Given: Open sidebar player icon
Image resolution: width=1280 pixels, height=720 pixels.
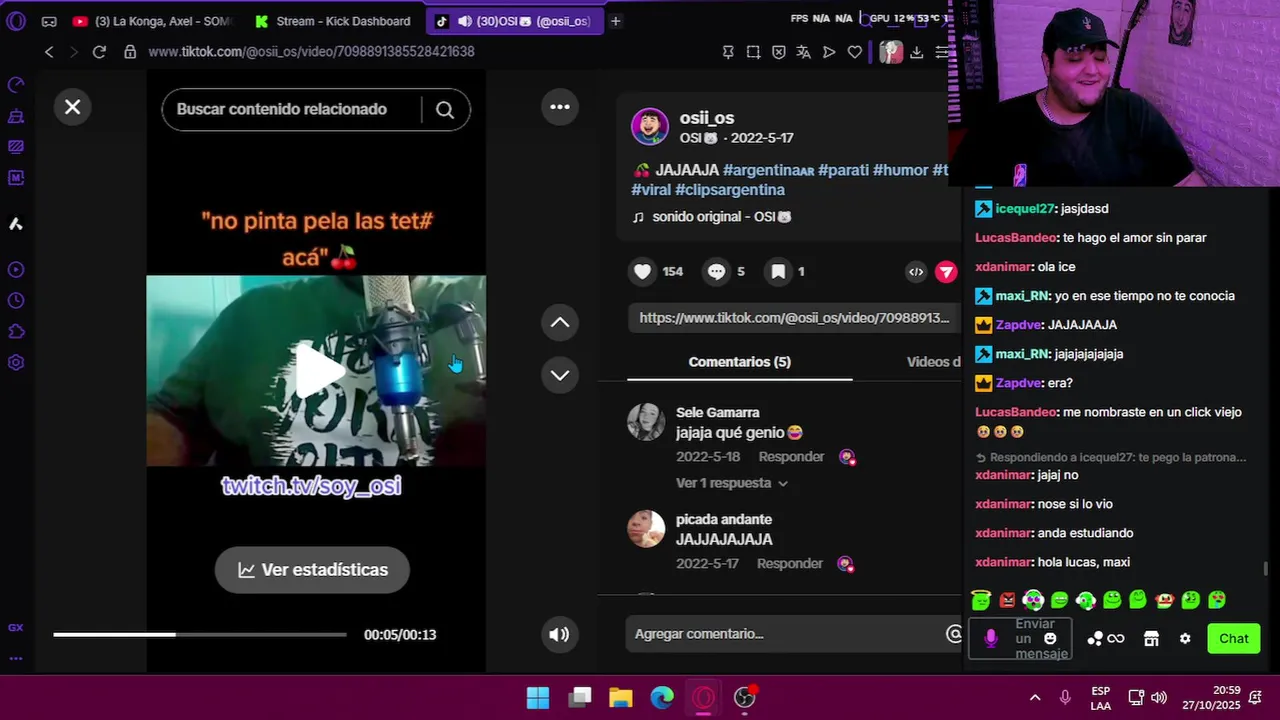Looking at the screenshot, I should [x=15, y=270].
